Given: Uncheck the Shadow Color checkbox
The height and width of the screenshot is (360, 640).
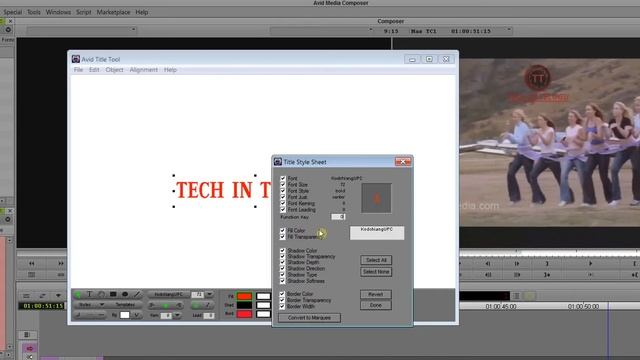Looking at the screenshot, I should (282, 251).
